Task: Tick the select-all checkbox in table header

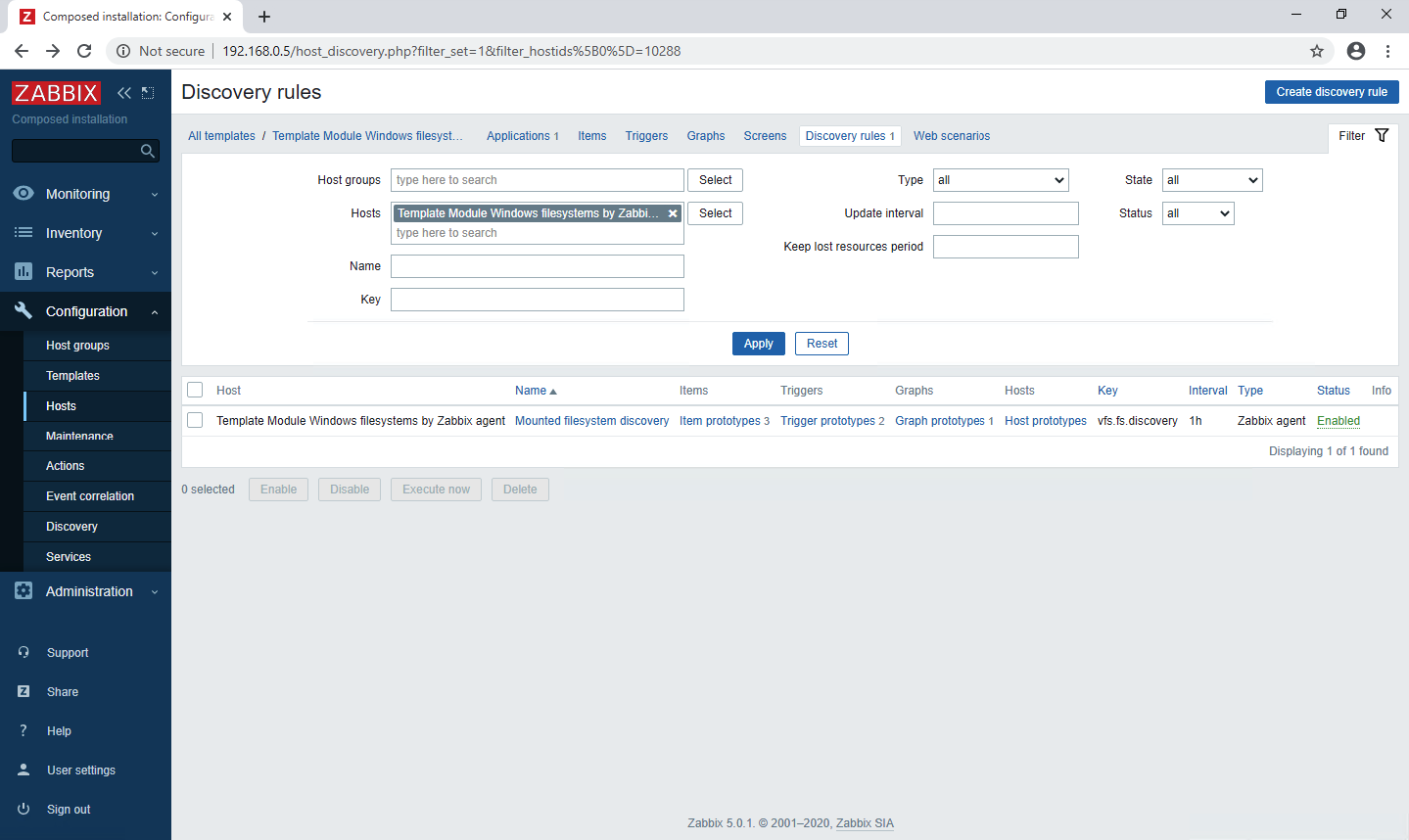Action: pyautogui.click(x=195, y=390)
